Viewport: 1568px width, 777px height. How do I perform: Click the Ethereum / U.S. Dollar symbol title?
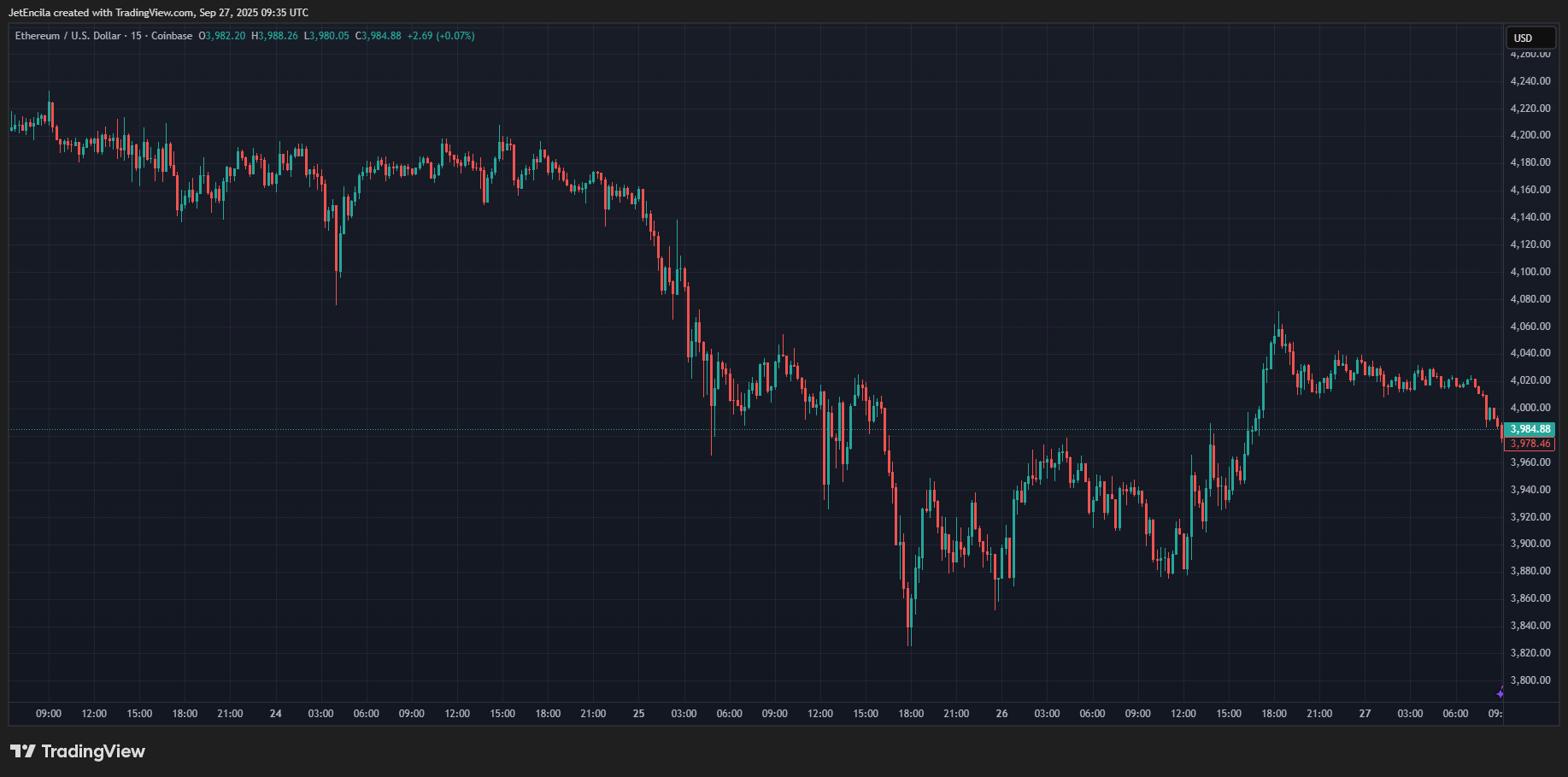point(68,36)
